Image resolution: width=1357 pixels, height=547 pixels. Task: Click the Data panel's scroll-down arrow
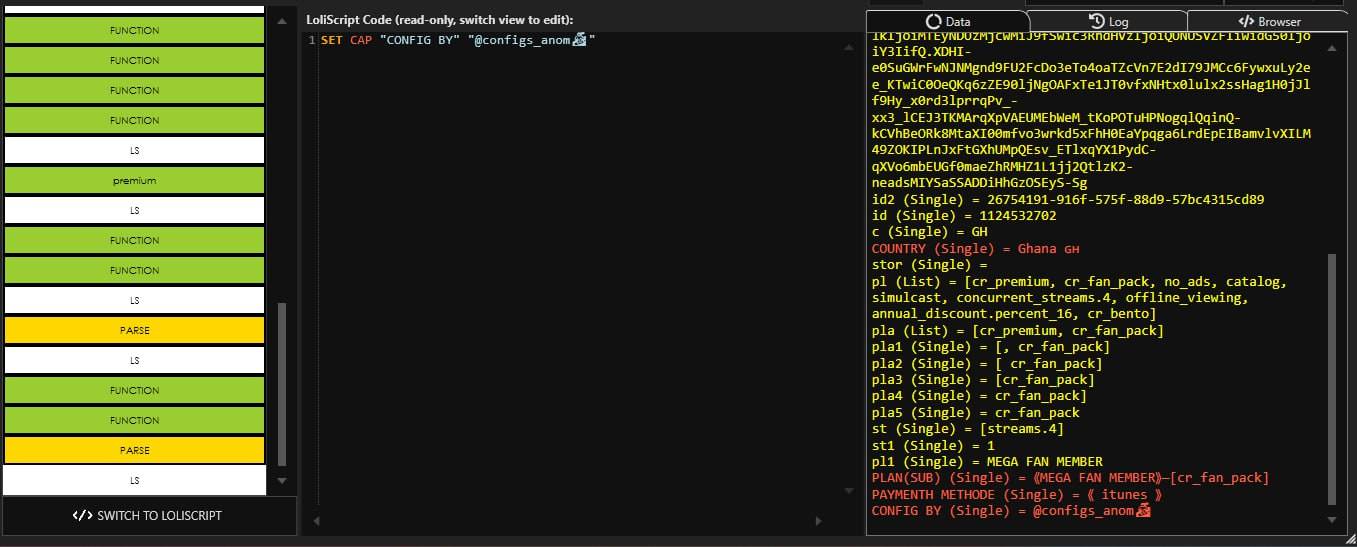(x=1331, y=520)
